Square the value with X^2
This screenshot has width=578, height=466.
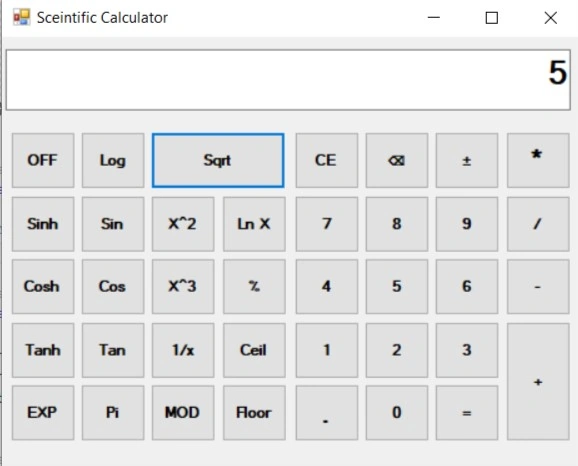click(183, 224)
